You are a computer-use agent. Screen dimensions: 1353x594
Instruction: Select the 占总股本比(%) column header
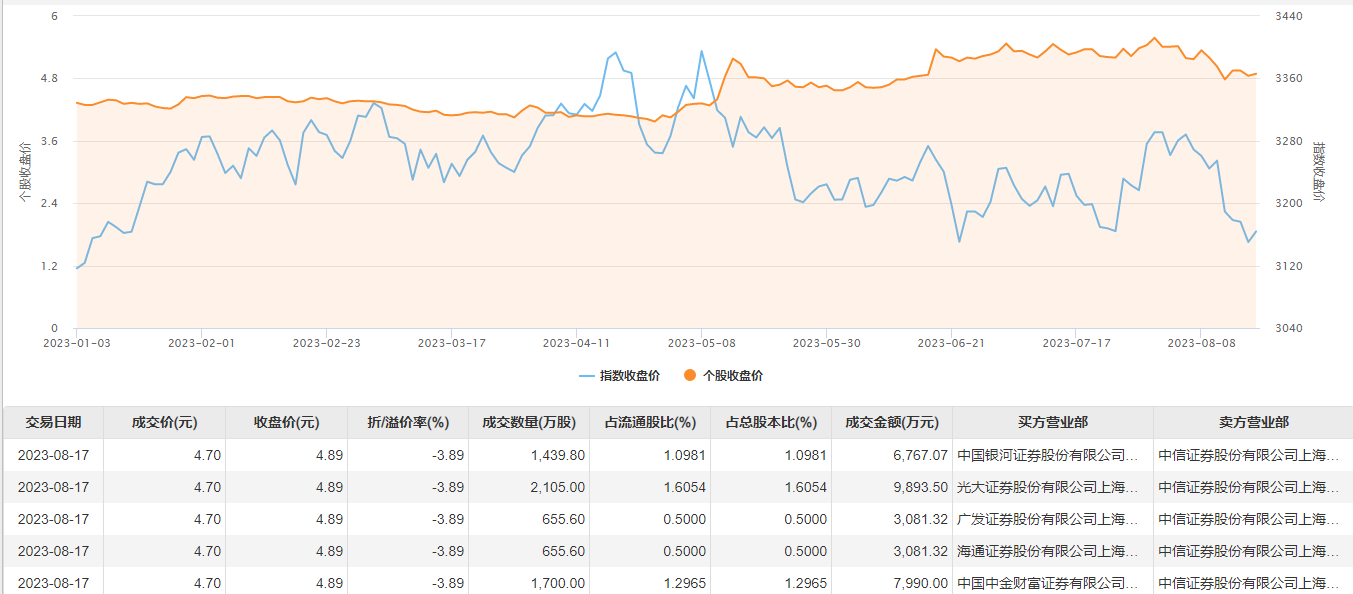[x=771, y=423]
